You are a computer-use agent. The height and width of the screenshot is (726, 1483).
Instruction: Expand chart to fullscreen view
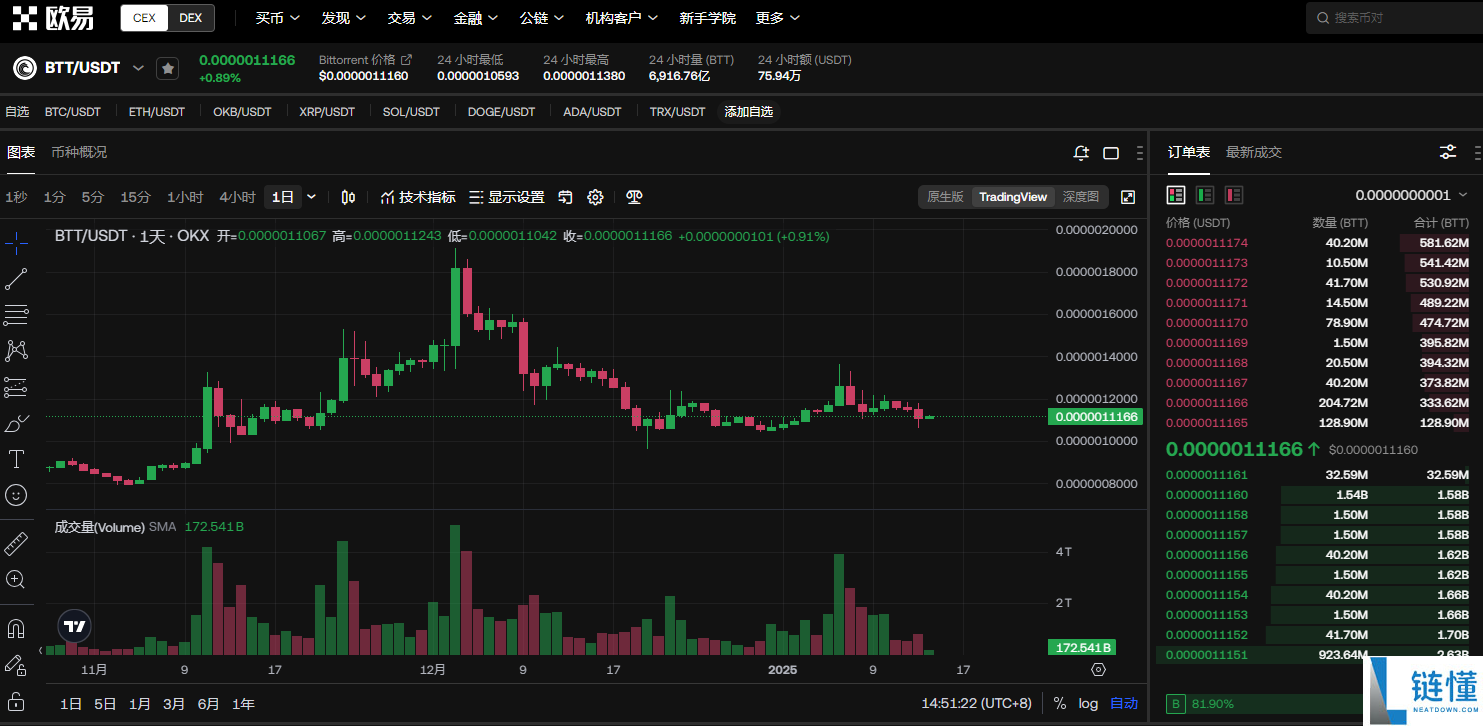[x=1128, y=197]
